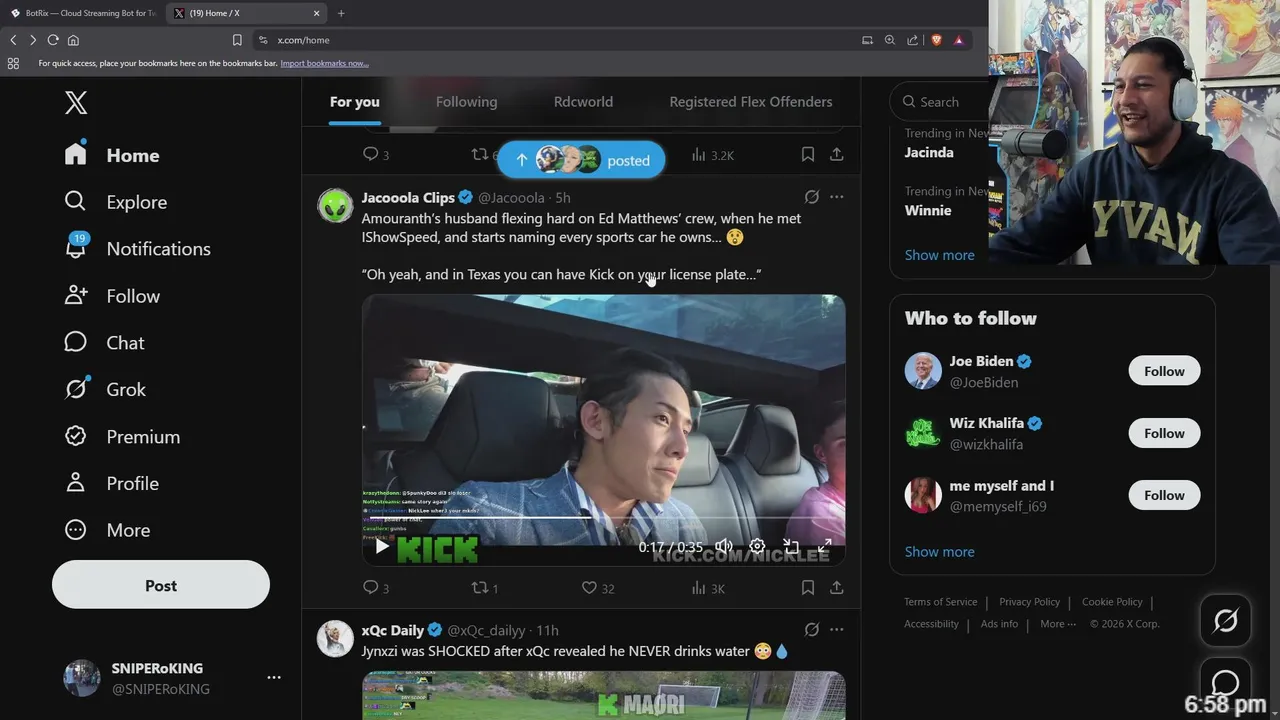Expand footer More options

coord(1058,624)
